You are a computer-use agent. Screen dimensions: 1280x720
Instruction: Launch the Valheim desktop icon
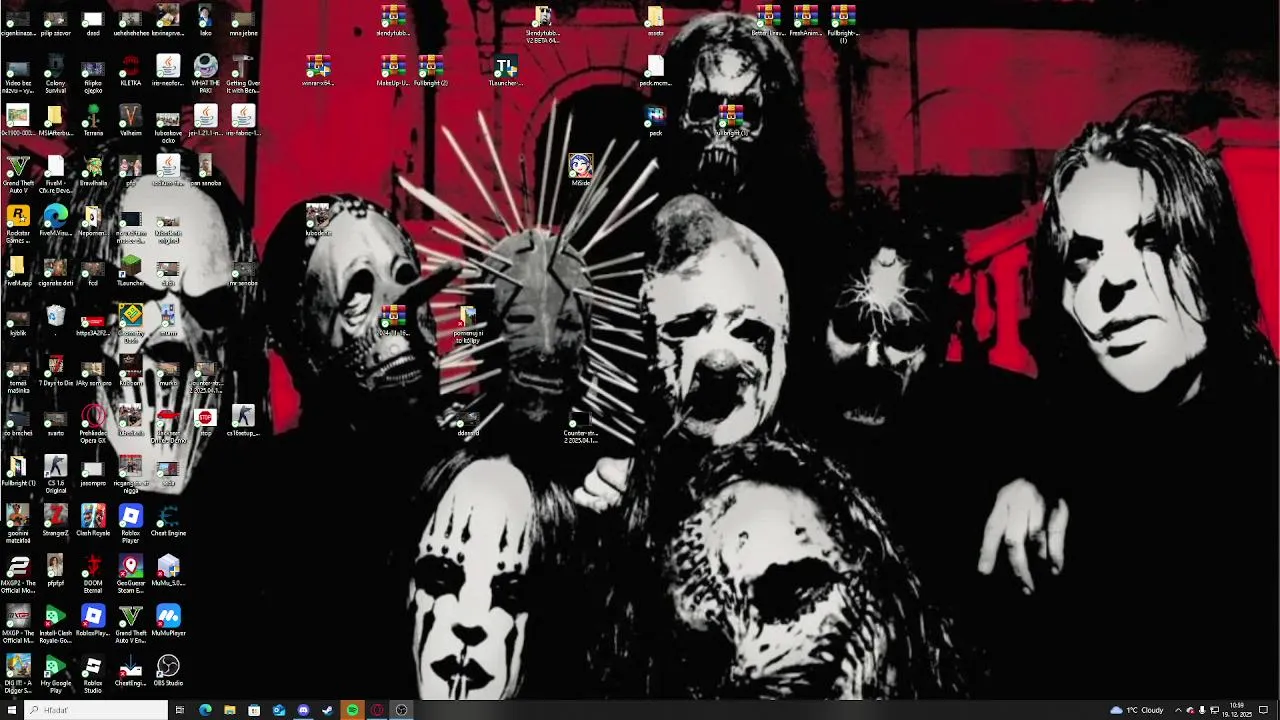tap(130, 122)
